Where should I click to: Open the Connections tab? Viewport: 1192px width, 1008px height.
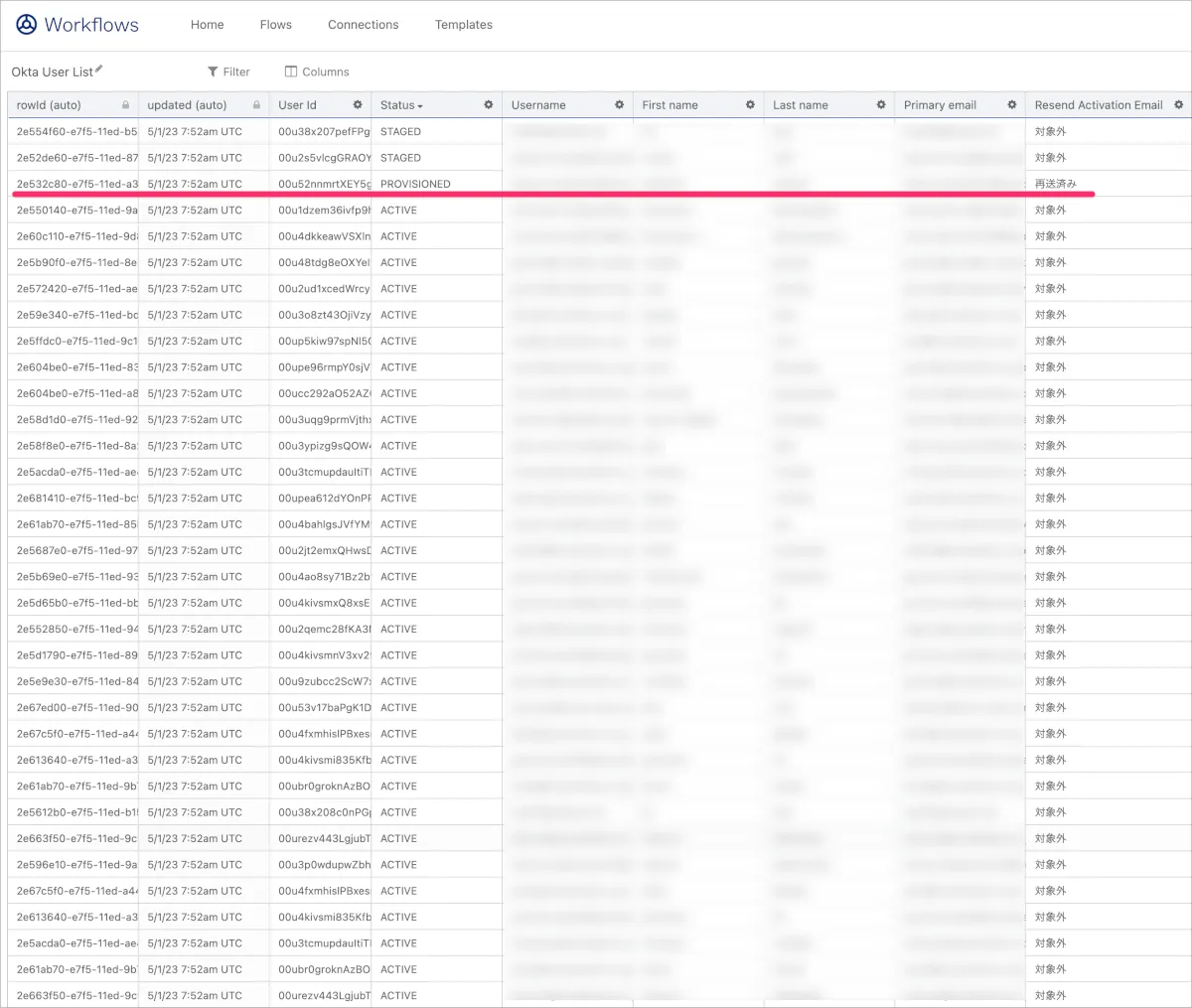(364, 25)
